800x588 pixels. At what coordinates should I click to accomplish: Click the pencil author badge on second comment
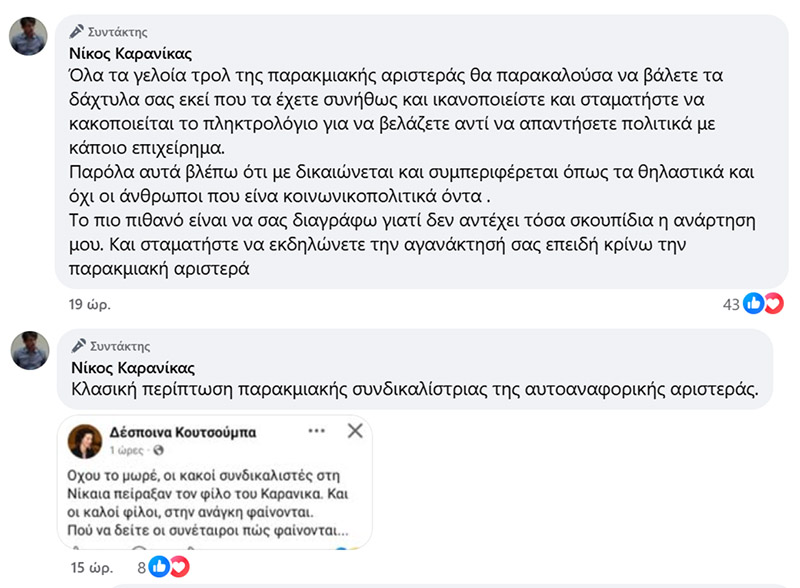(x=76, y=345)
